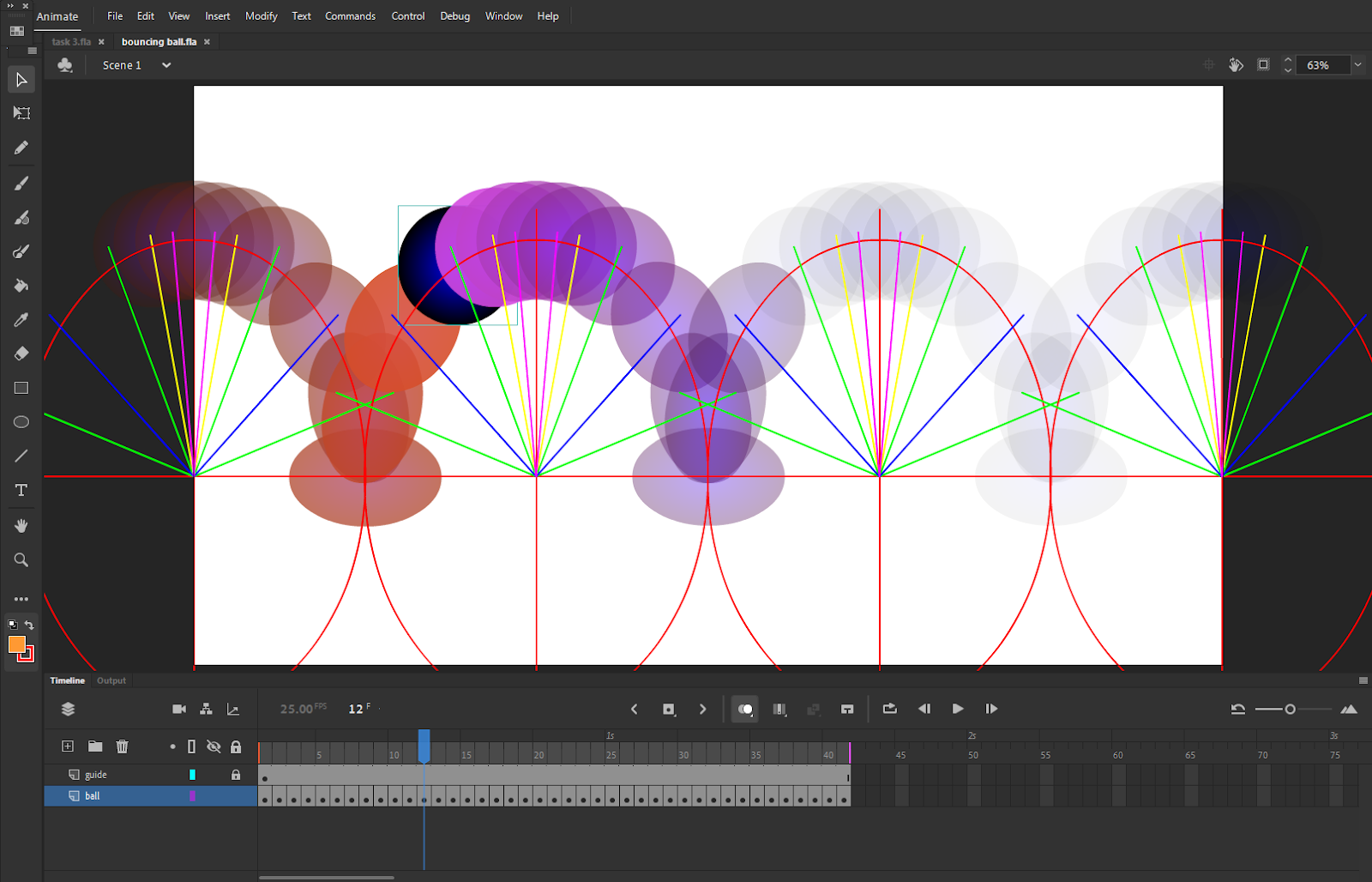The image size is (1372, 882).
Task: Toggle lock for all layers
Action: pos(236,746)
